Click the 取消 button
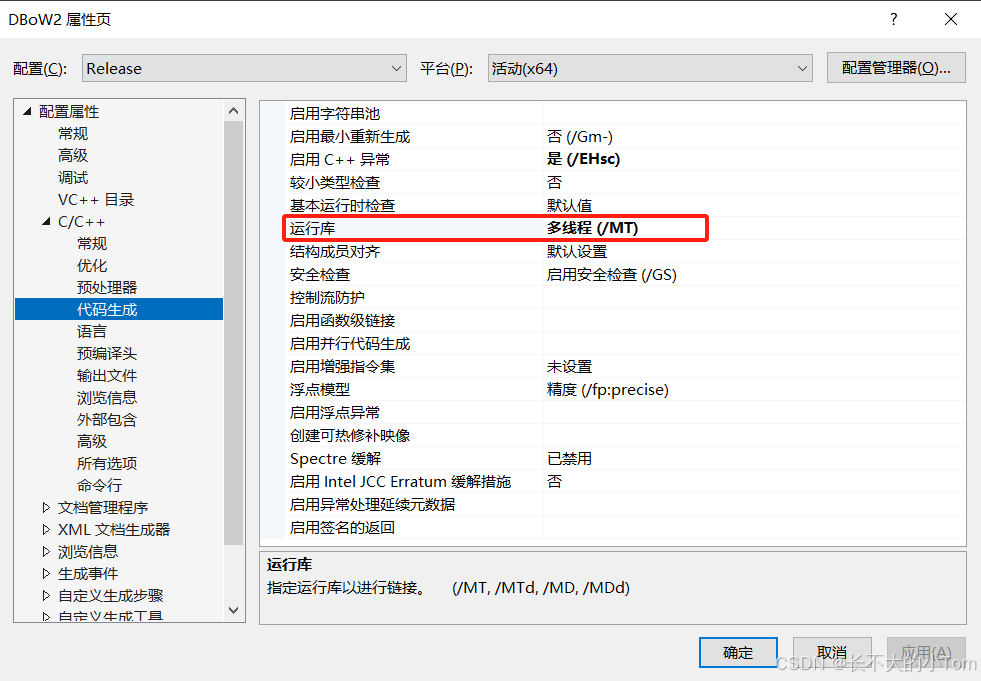 coord(832,653)
